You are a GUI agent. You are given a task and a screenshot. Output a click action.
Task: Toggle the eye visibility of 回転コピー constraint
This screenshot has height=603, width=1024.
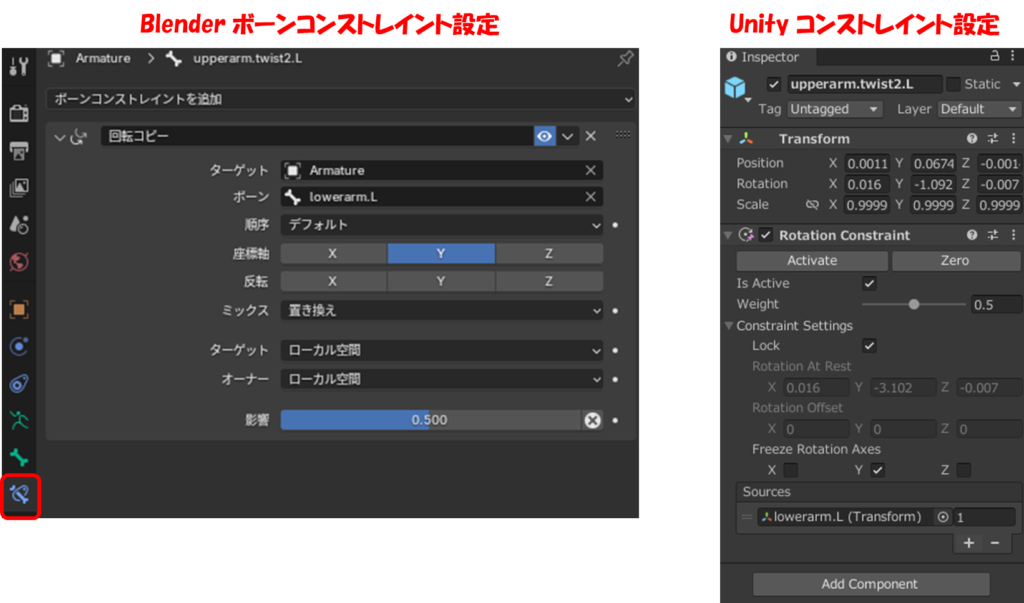pyautogui.click(x=544, y=136)
